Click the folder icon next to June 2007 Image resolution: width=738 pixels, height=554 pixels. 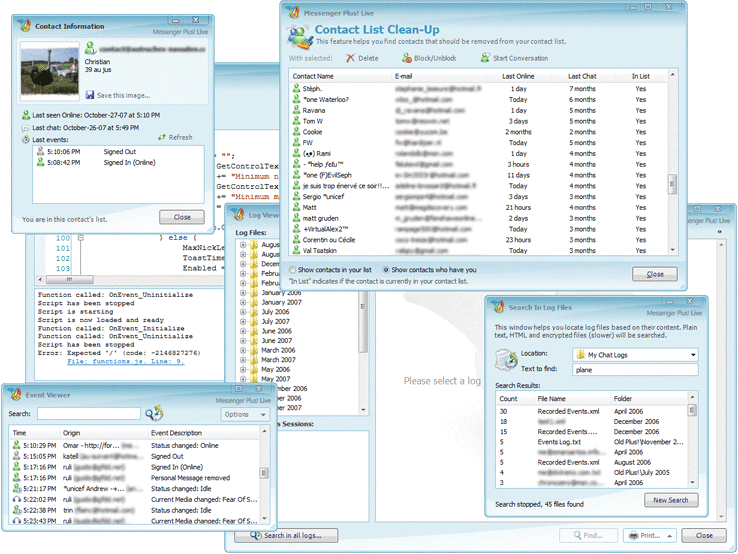pos(254,340)
